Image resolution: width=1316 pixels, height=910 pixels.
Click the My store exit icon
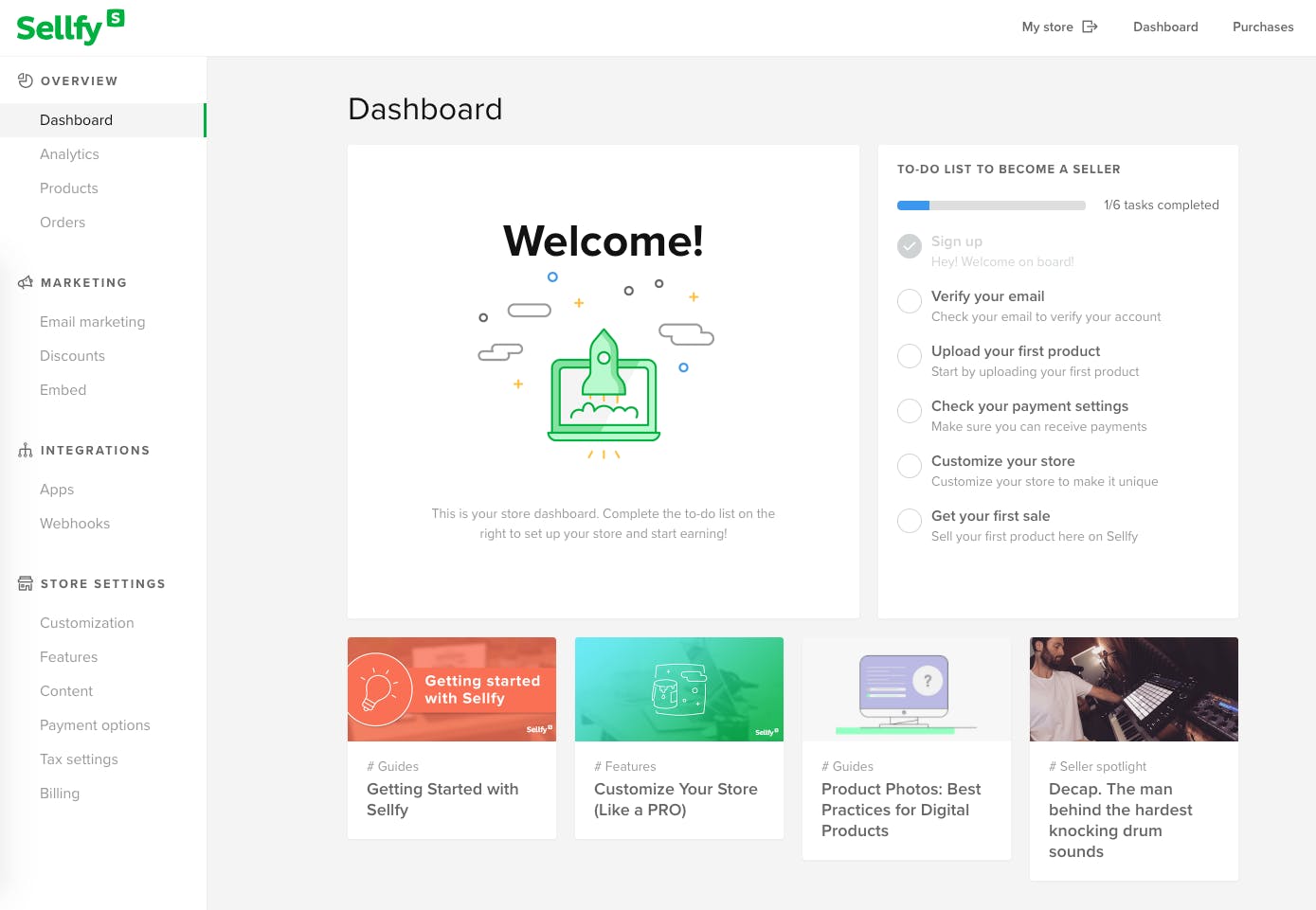click(1090, 27)
